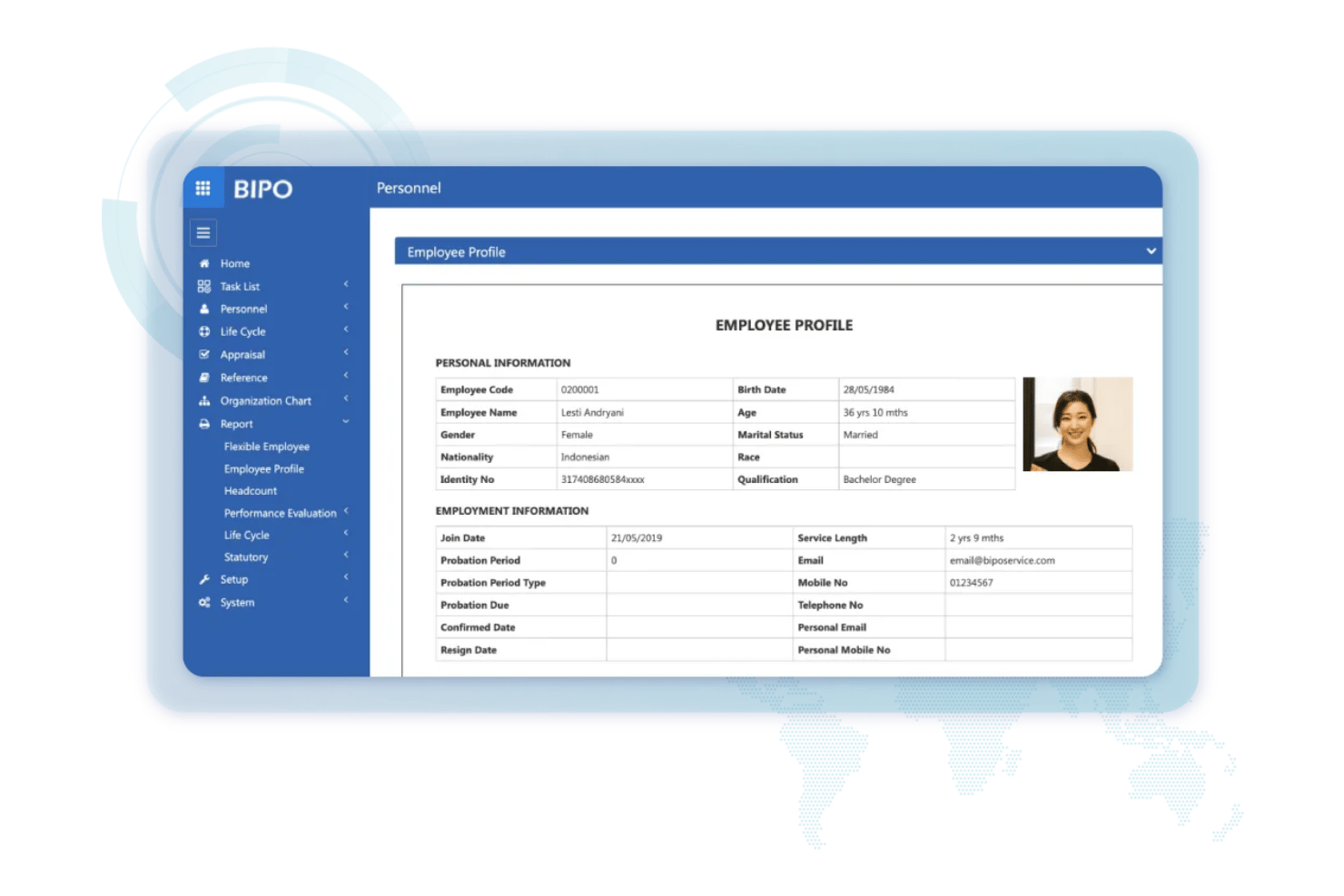Screen dimensions: 1344x896
Task: Expand the Organization Chart chevron
Action: click(346, 399)
